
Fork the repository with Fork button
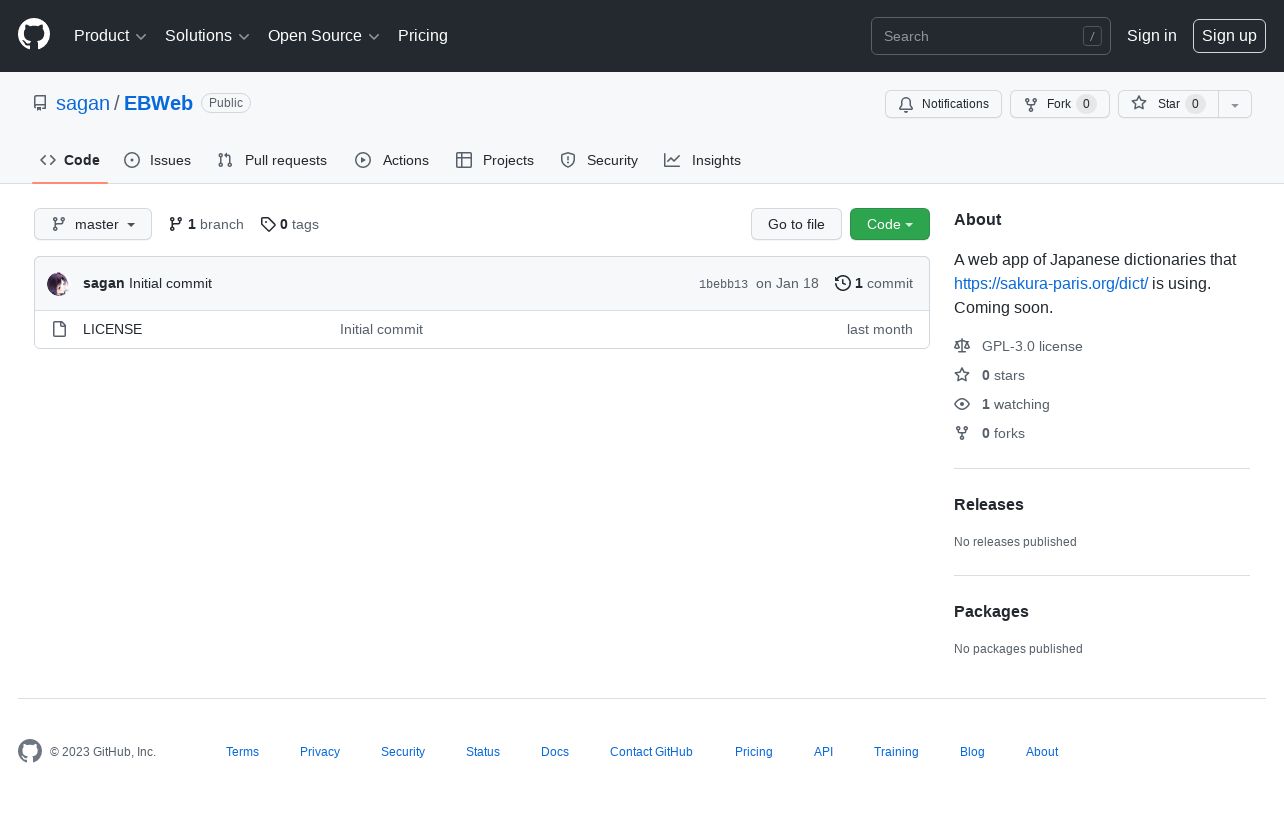click(1060, 104)
